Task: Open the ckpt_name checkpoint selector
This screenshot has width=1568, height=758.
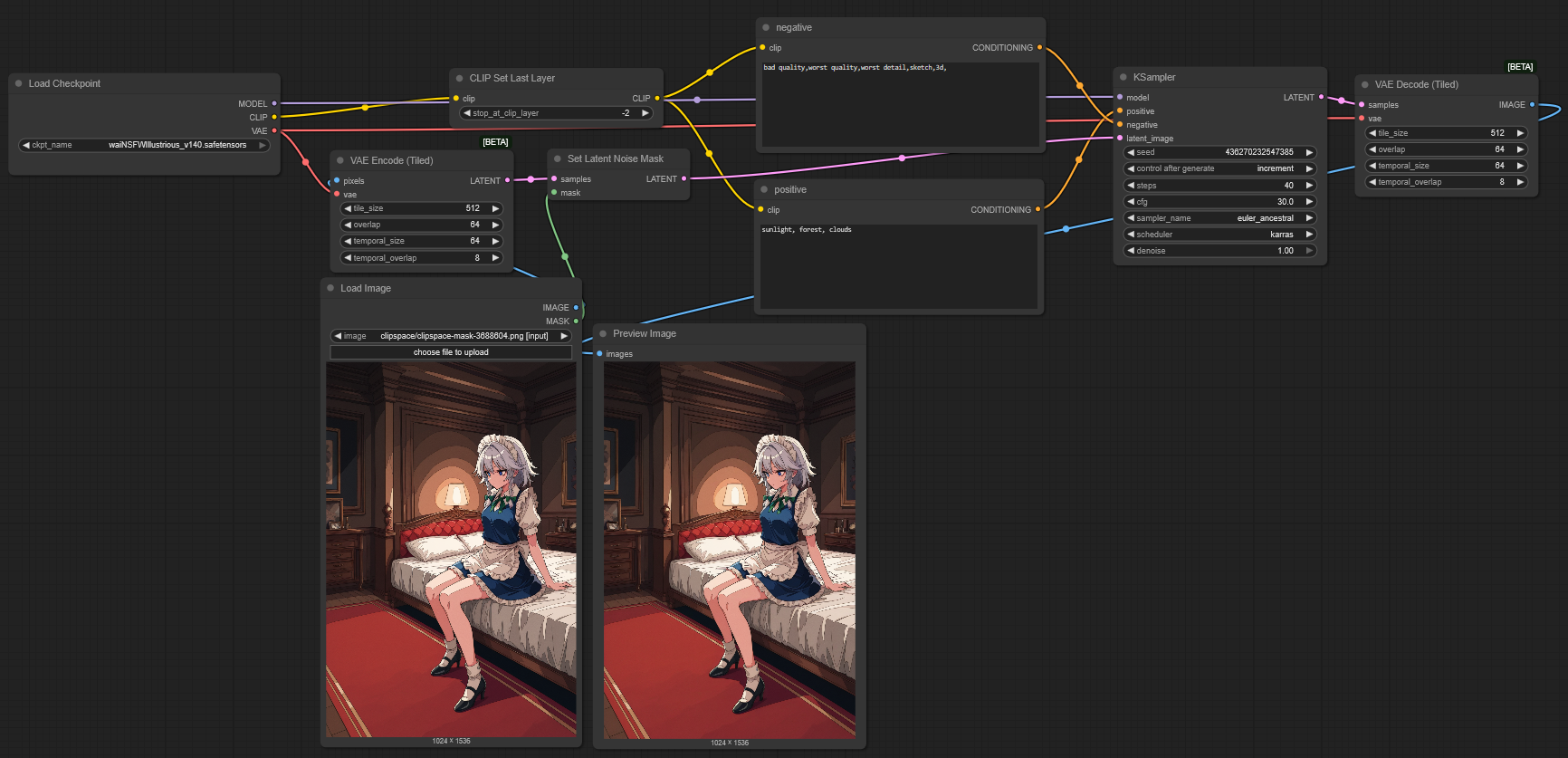Action: pos(145,145)
